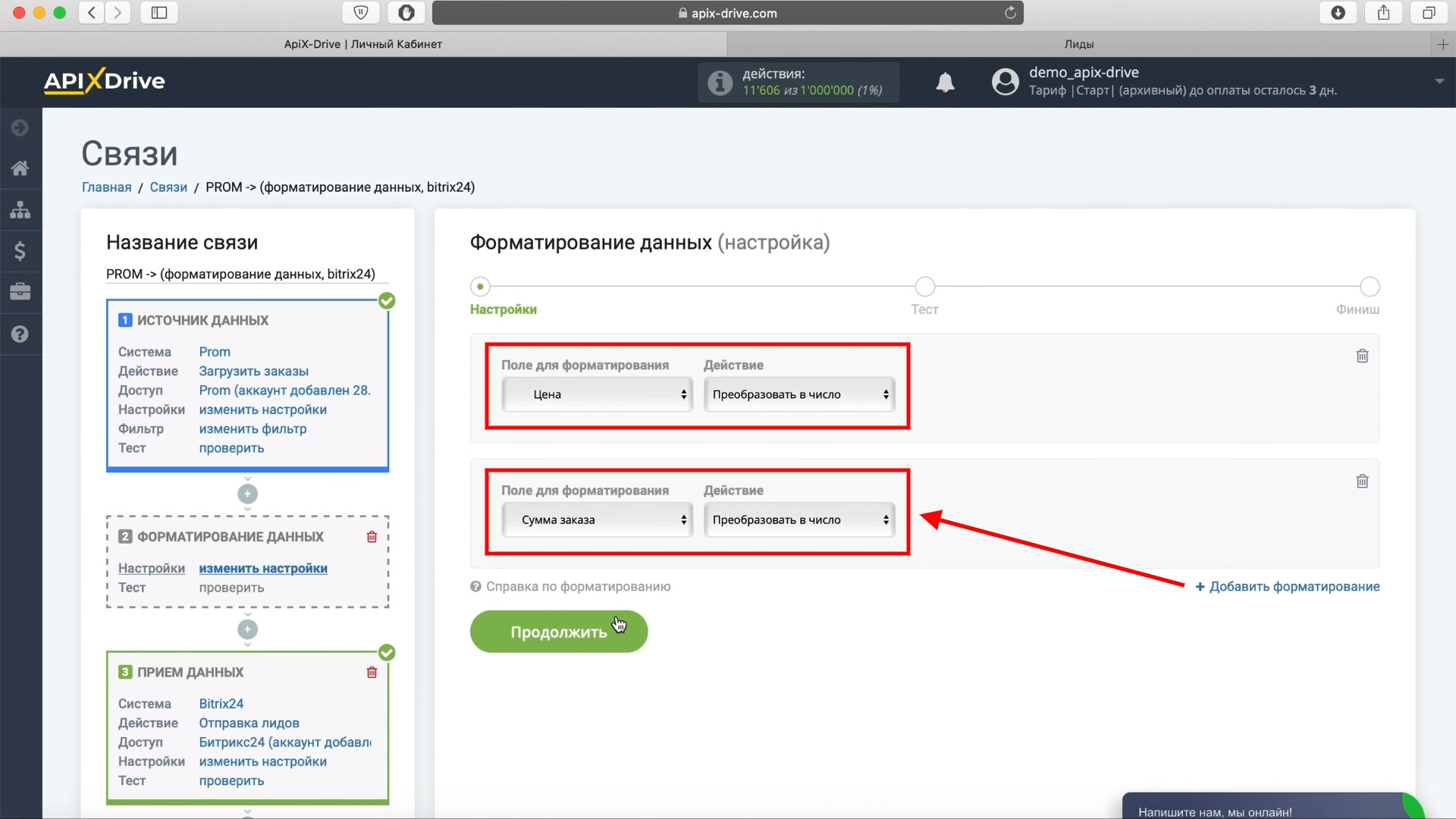This screenshot has height=819, width=1456.
Task: Click проверить in ИСТОЧНИК ДАННЫХ block
Action: click(232, 448)
